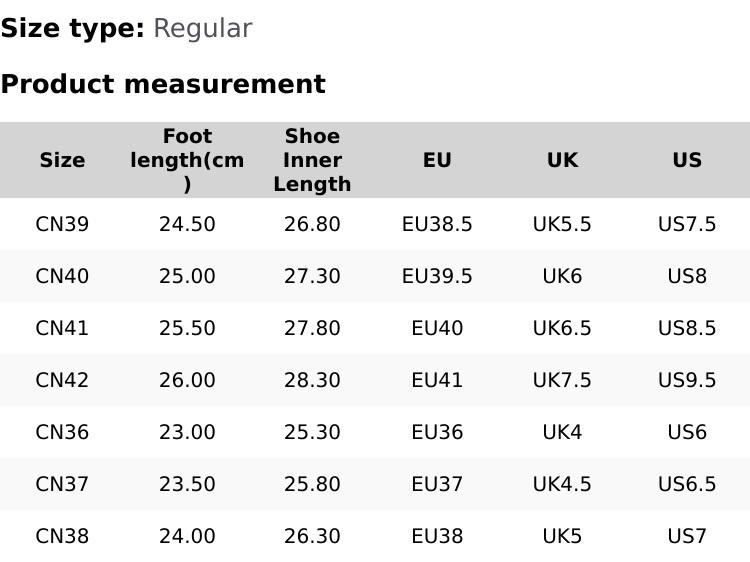
Task: Click the Size column header
Action: 62,160
